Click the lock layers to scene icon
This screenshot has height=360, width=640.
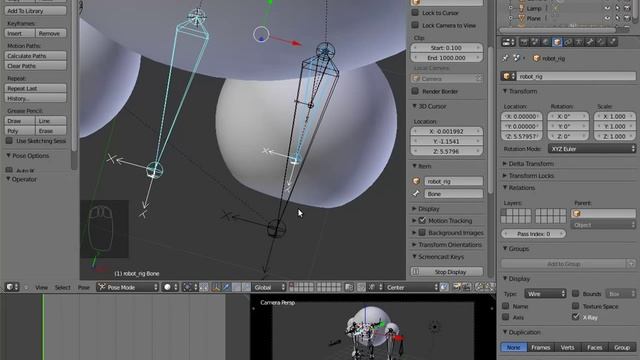pyautogui.click(x=349, y=287)
